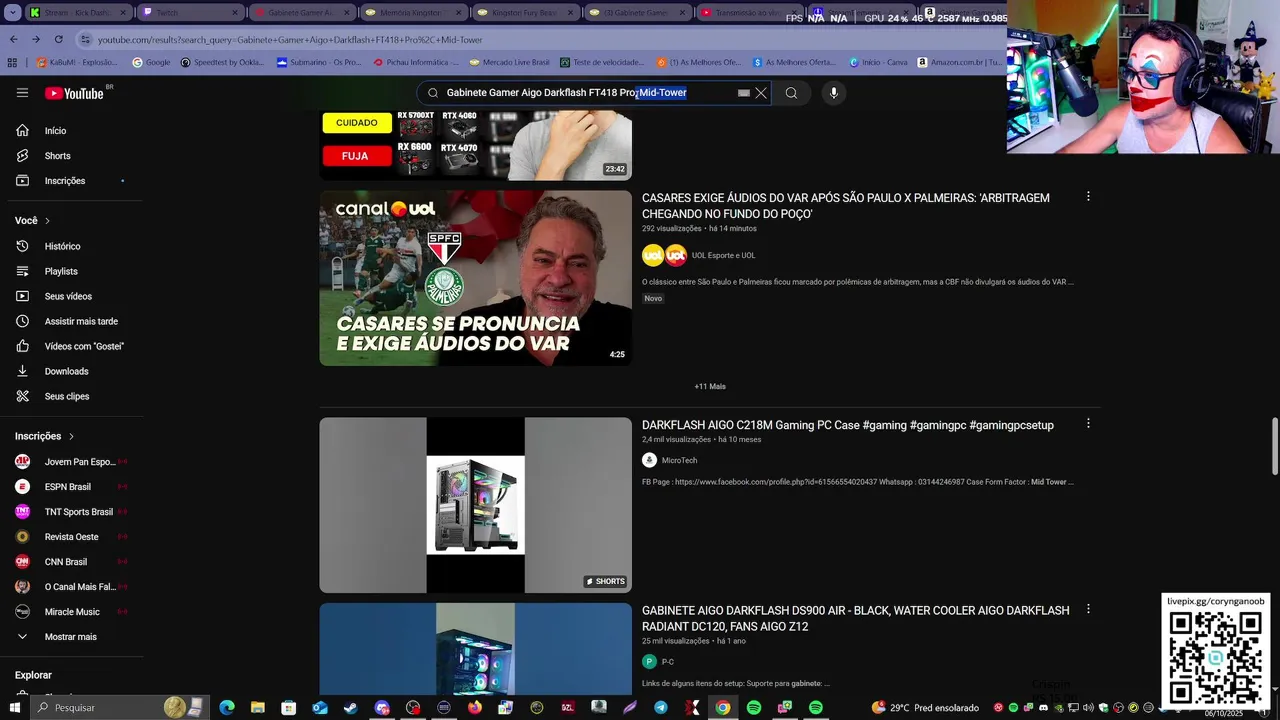Open the MicroTech channel link

[679, 461]
